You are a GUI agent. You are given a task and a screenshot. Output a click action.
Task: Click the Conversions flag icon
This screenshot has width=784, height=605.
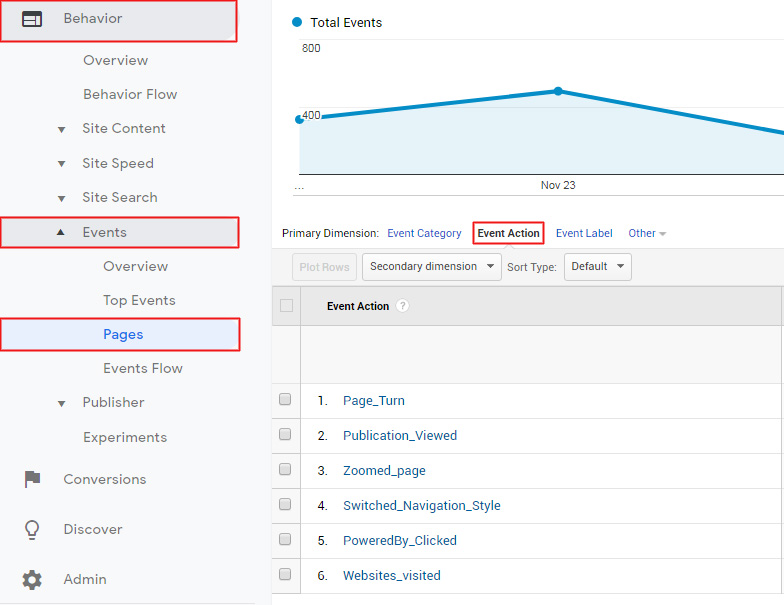pos(32,479)
